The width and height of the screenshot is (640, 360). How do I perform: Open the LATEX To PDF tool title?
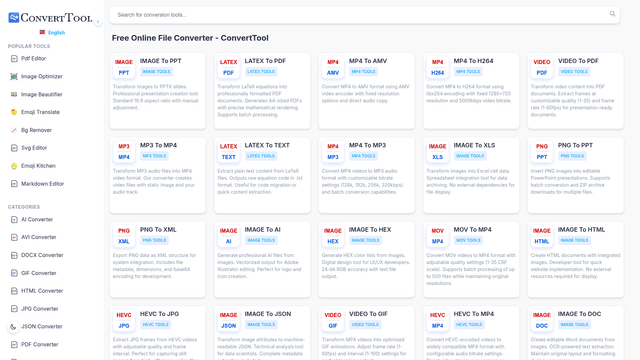coord(265,61)
